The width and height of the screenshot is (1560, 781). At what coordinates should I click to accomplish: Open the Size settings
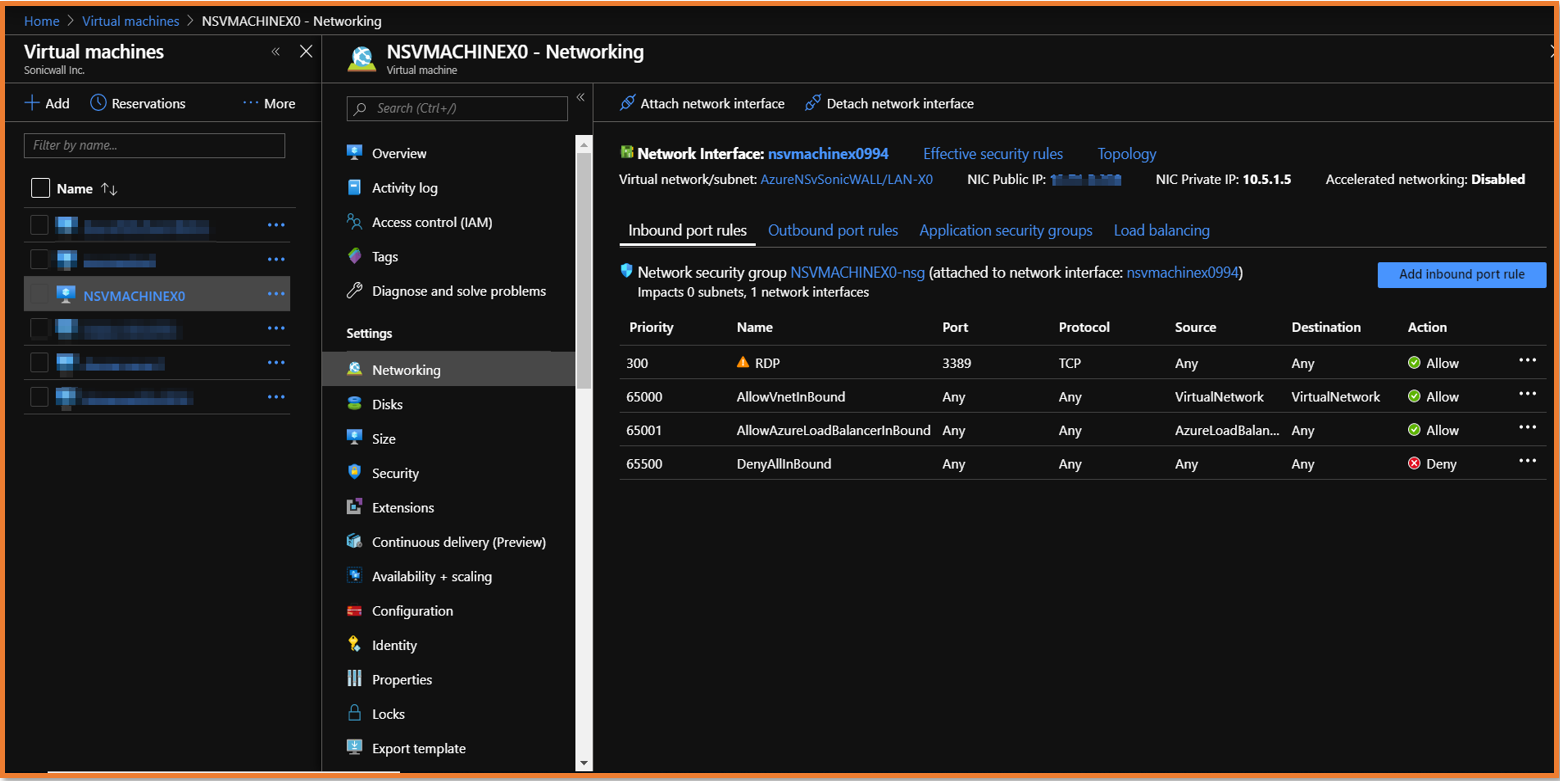tap(384, 439)
